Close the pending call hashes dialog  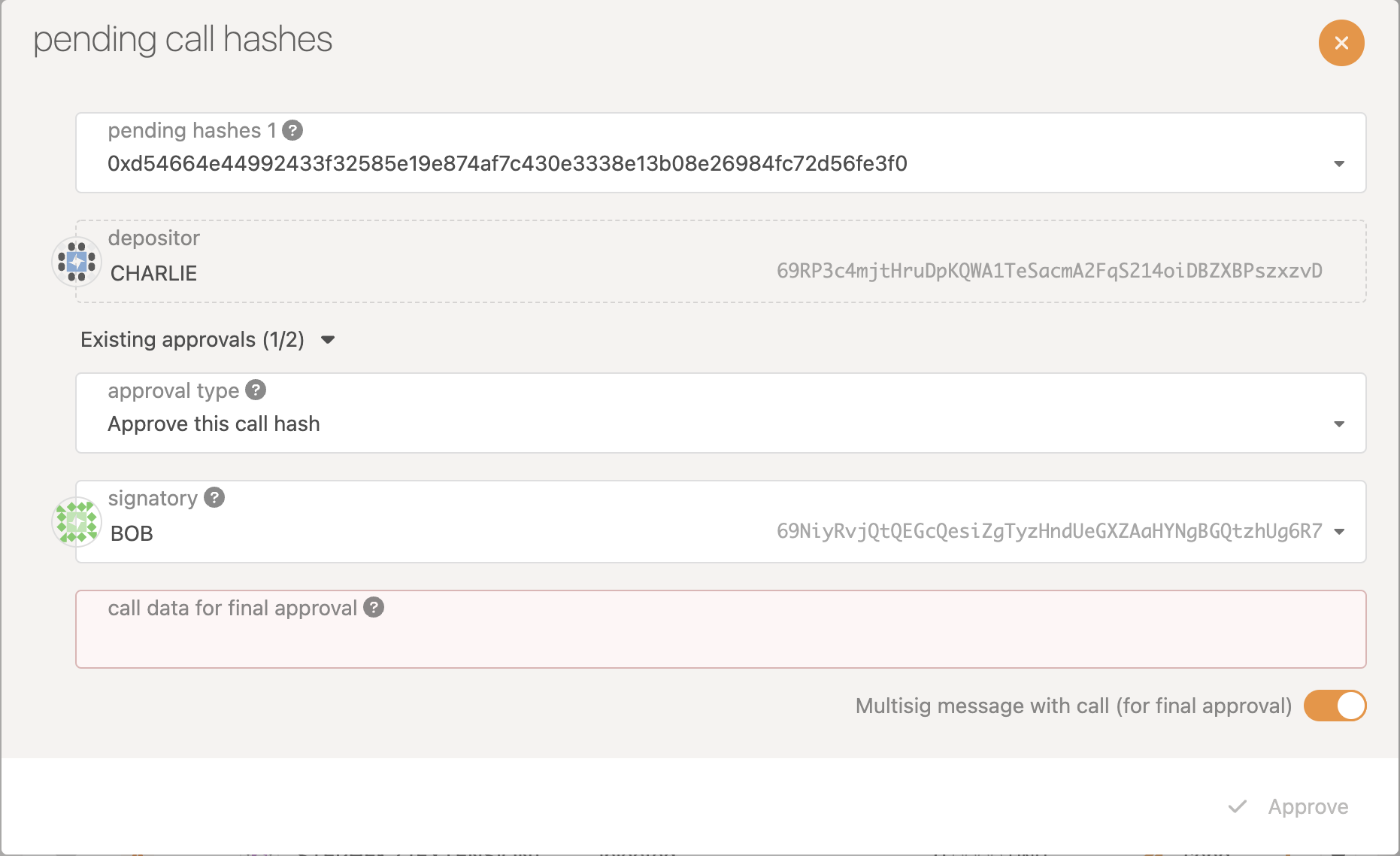pos(1341,43)
